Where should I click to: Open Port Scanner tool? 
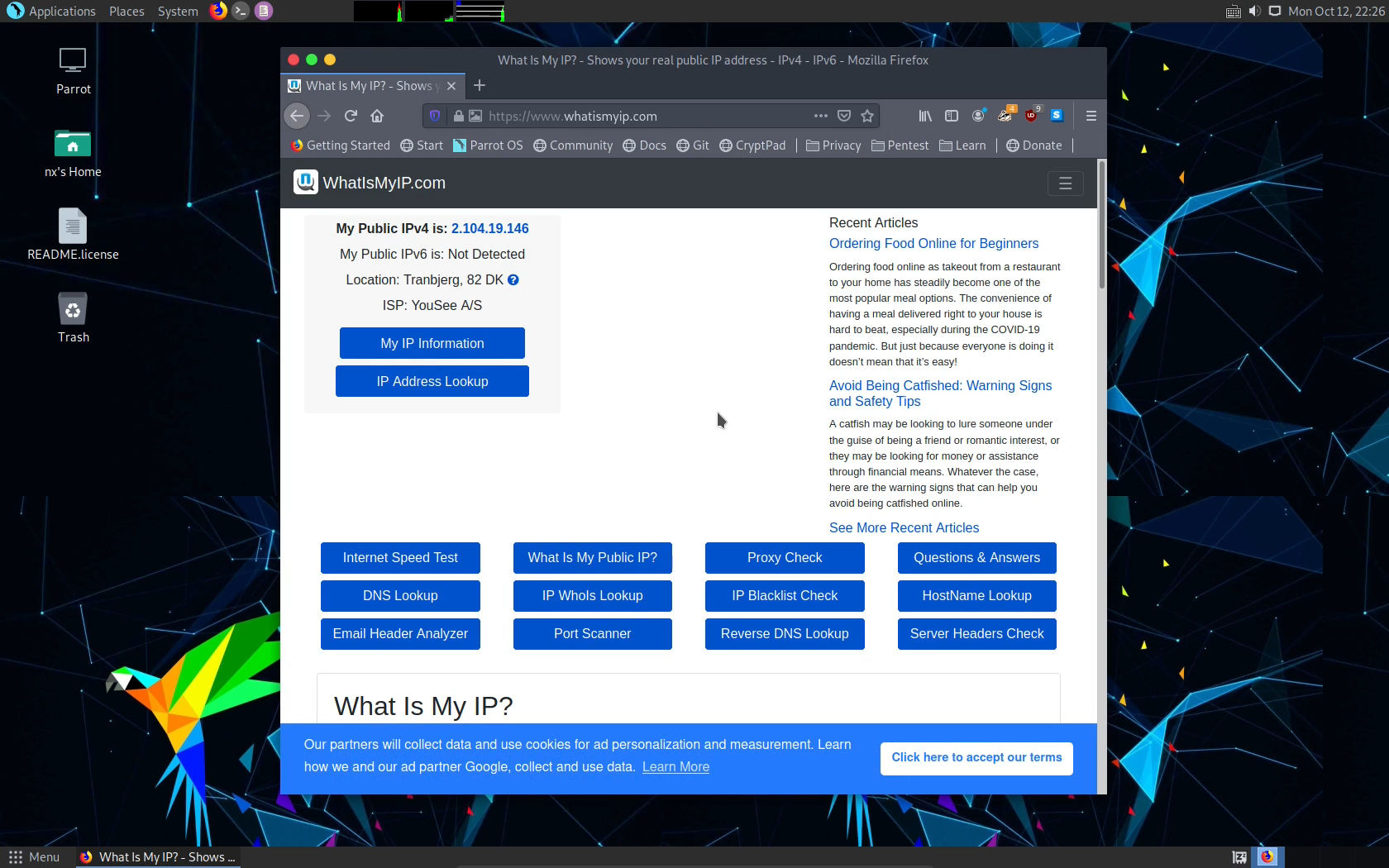(593, 634)
